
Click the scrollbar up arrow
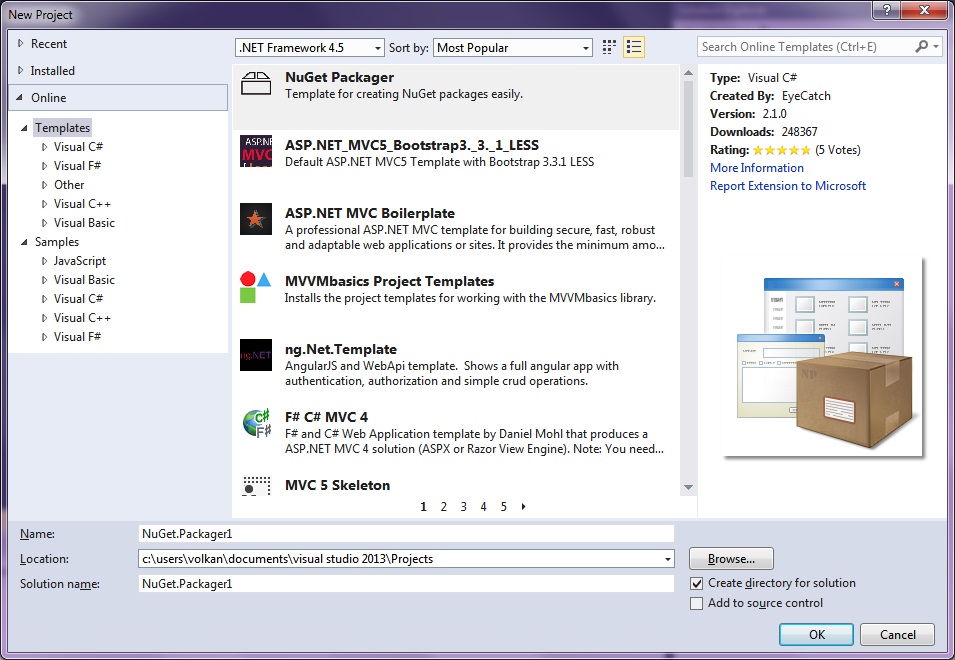[688, 73]
